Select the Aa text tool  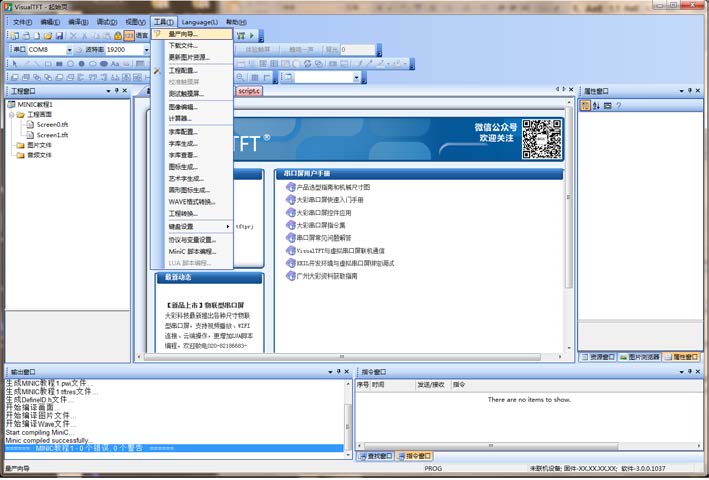pyautogui.click(x=115, y=64)
